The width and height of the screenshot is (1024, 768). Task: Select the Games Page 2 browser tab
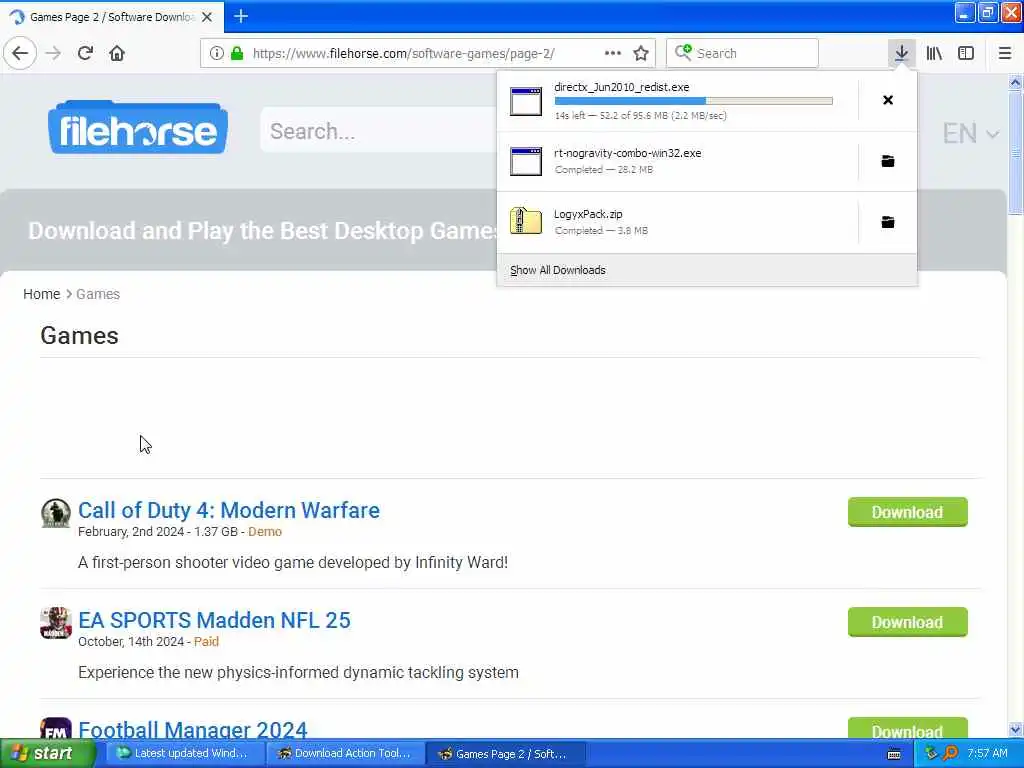pyautogui.click(x=111, y=17)
